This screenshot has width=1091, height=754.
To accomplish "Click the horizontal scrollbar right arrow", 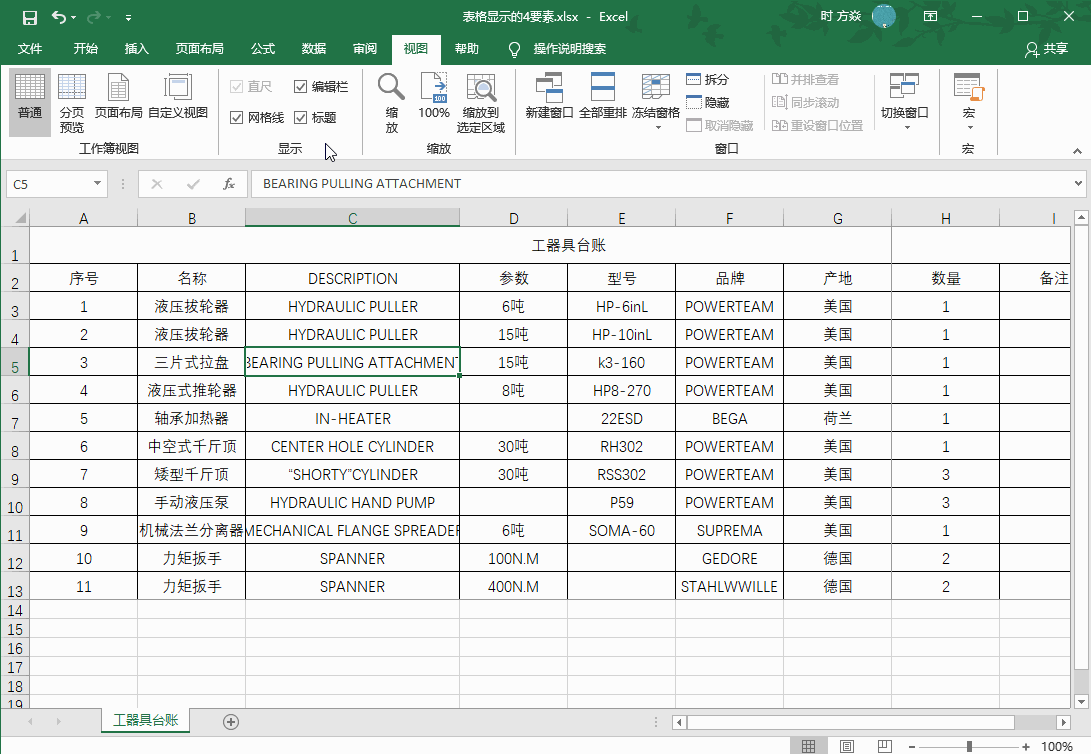I will (x=1062, y=722).
